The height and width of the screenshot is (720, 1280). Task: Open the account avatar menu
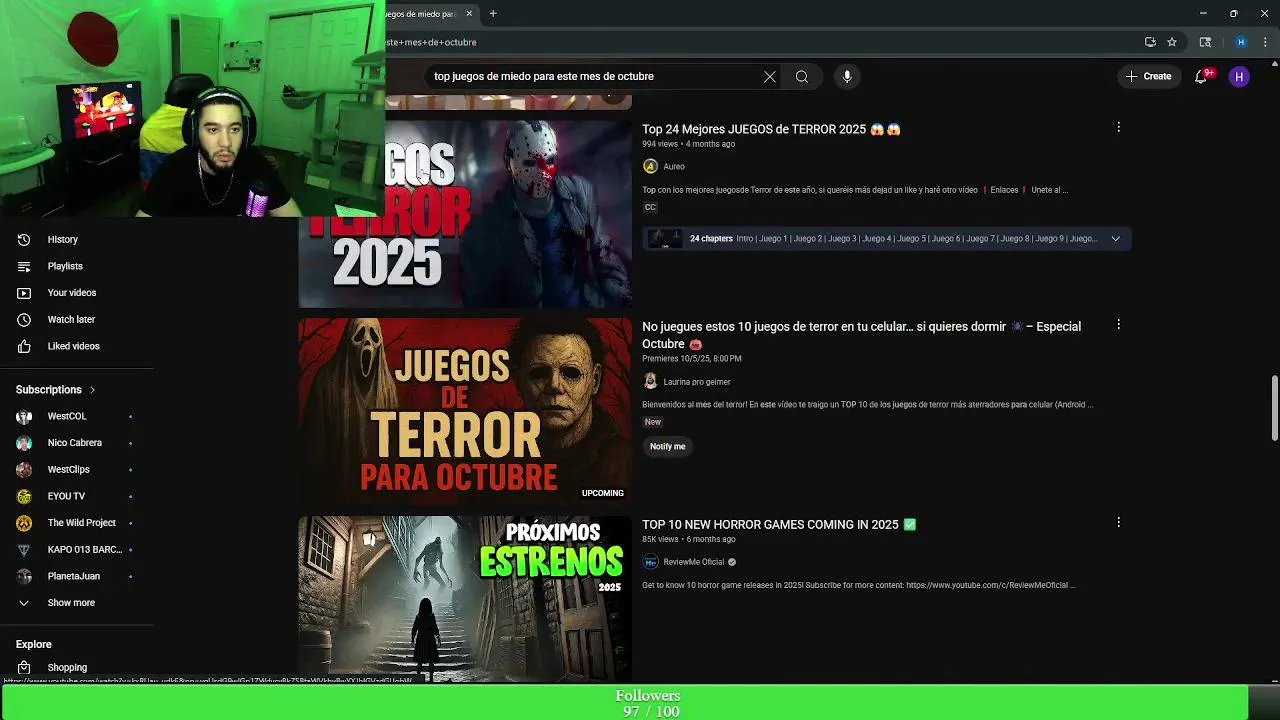(1239, 76)
